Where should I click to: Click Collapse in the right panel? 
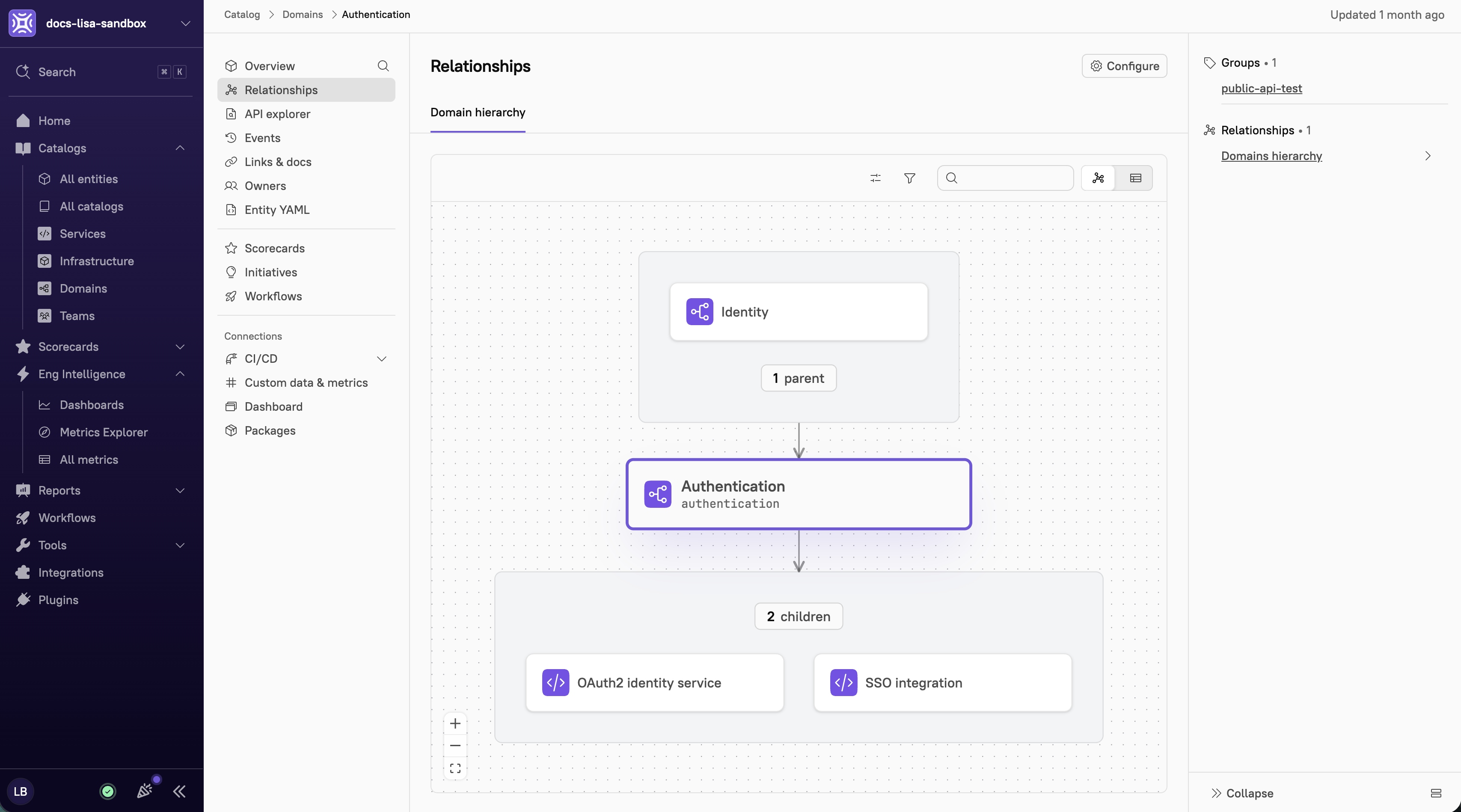tap(1242, 793)
